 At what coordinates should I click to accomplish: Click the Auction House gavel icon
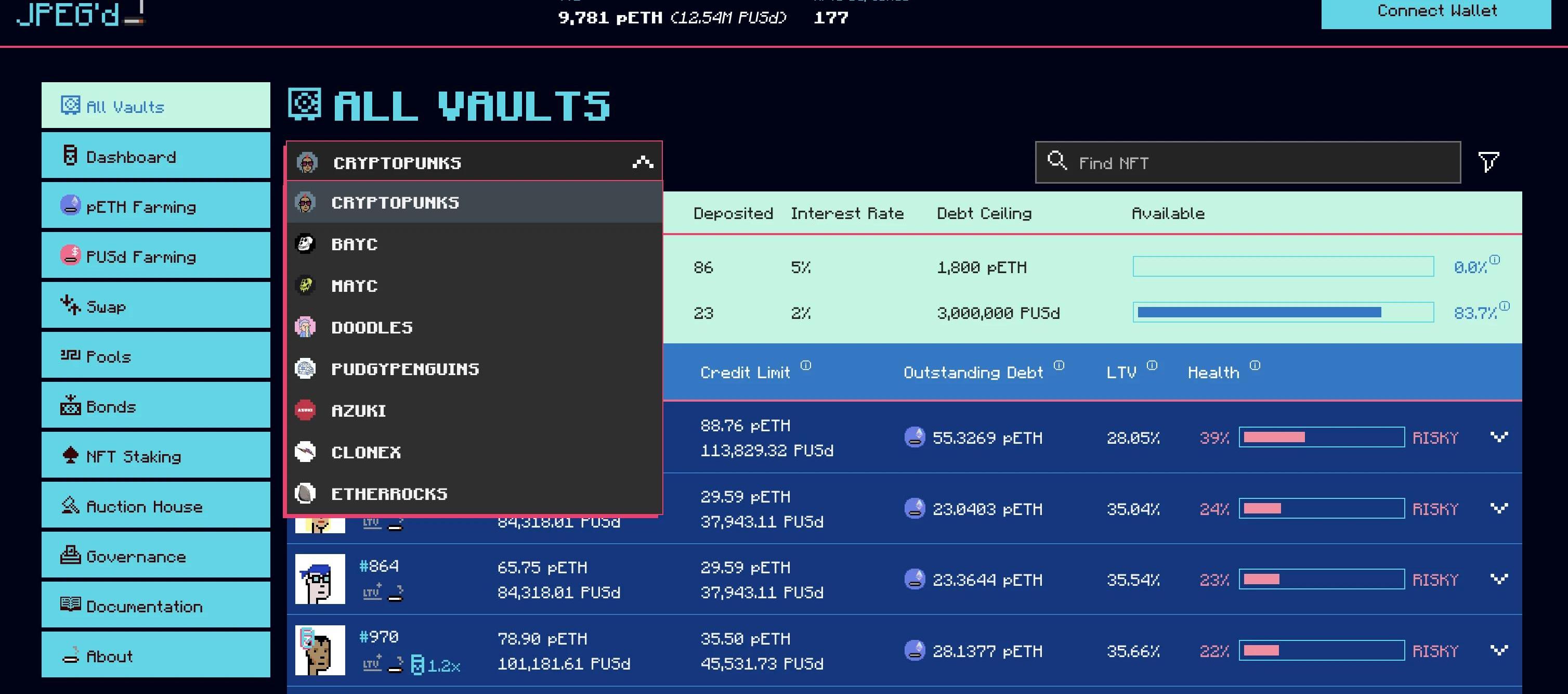70,505
